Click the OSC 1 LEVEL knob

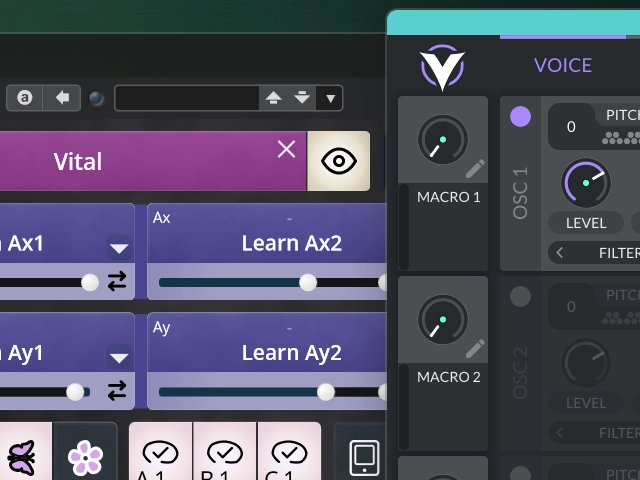(586, 183)
